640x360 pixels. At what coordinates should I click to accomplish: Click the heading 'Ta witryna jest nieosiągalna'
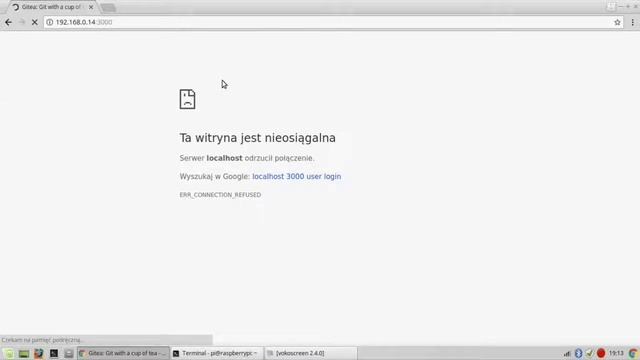point(258,138)
